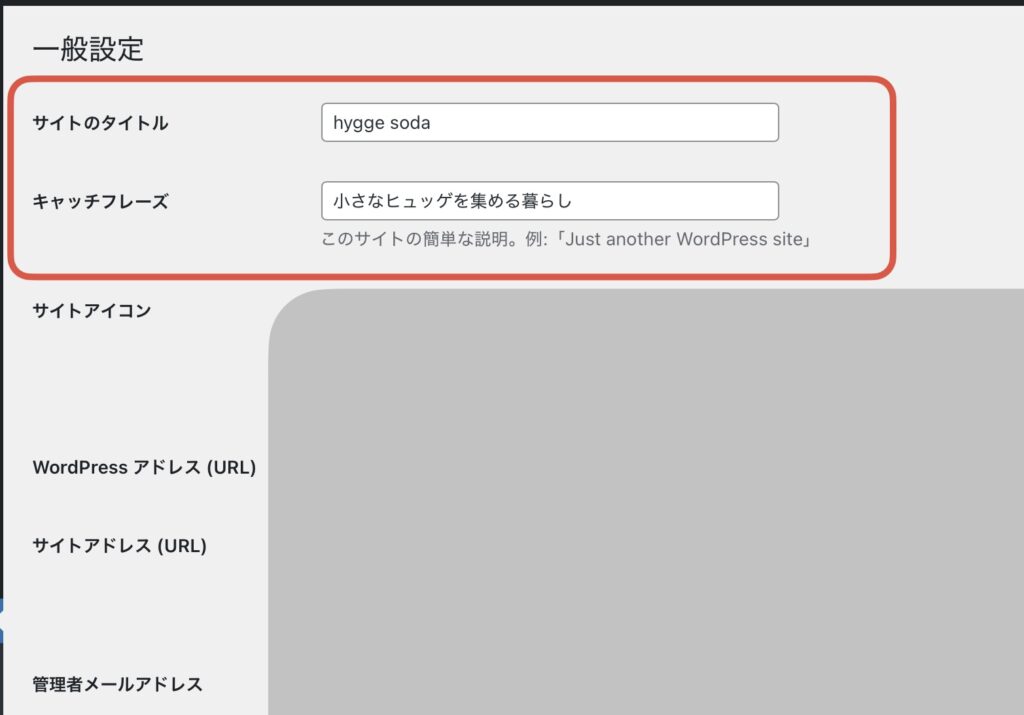
Task: Click the サイトのタイトル input field
Action: 550,122
